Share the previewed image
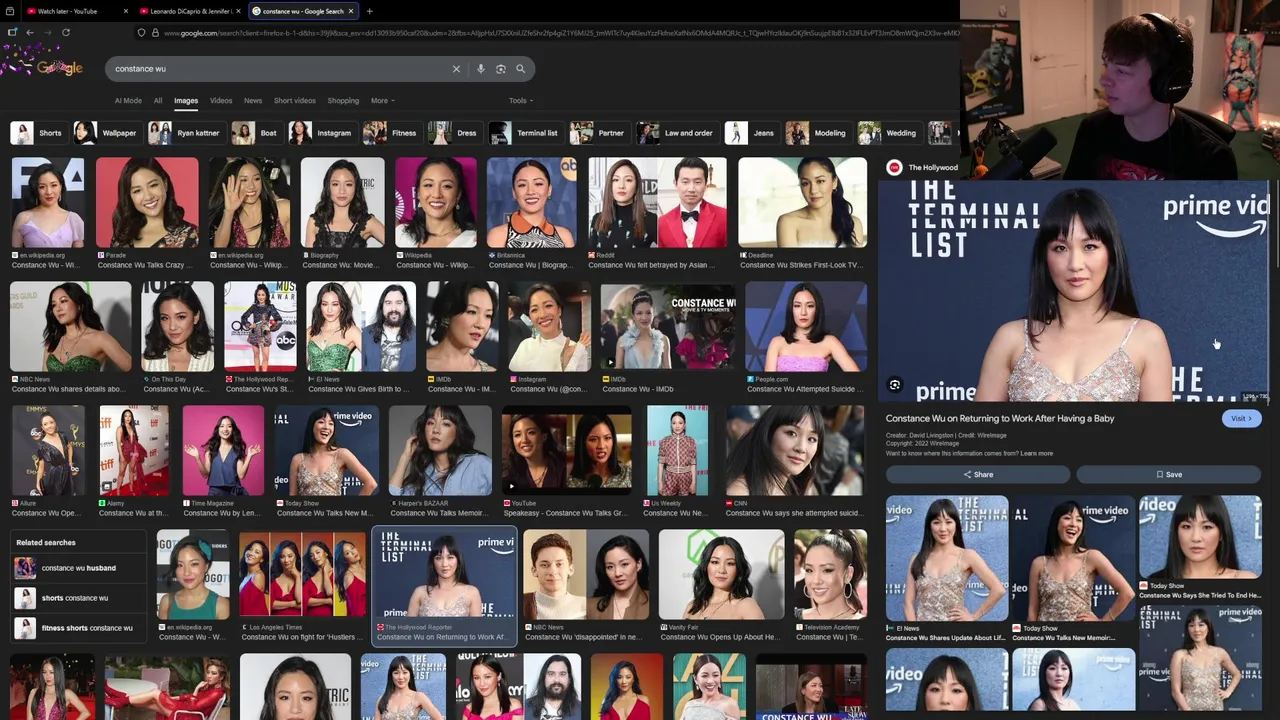 [x=978, y=475]
